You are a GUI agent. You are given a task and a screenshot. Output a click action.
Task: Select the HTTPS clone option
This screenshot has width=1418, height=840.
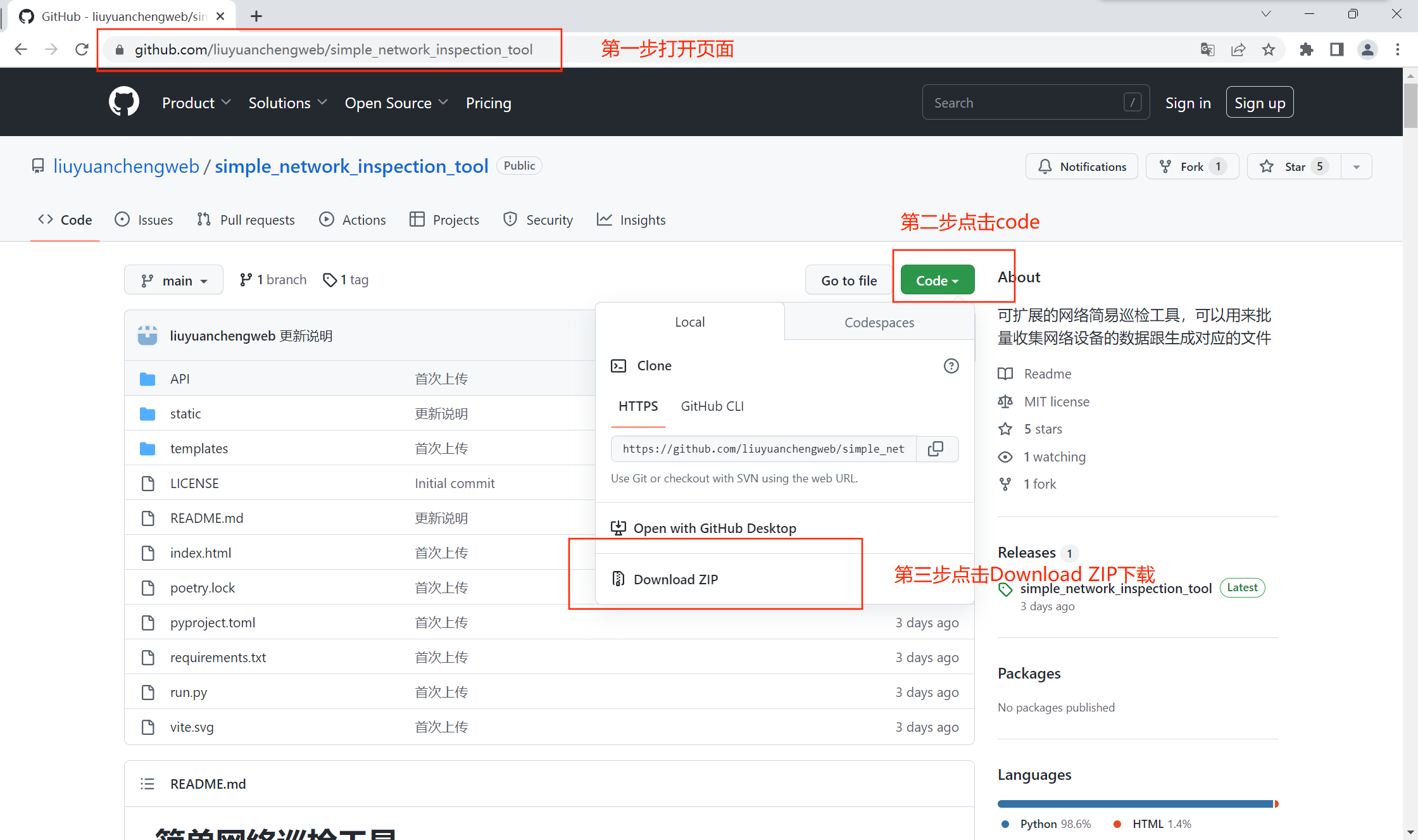coord(638,406)
